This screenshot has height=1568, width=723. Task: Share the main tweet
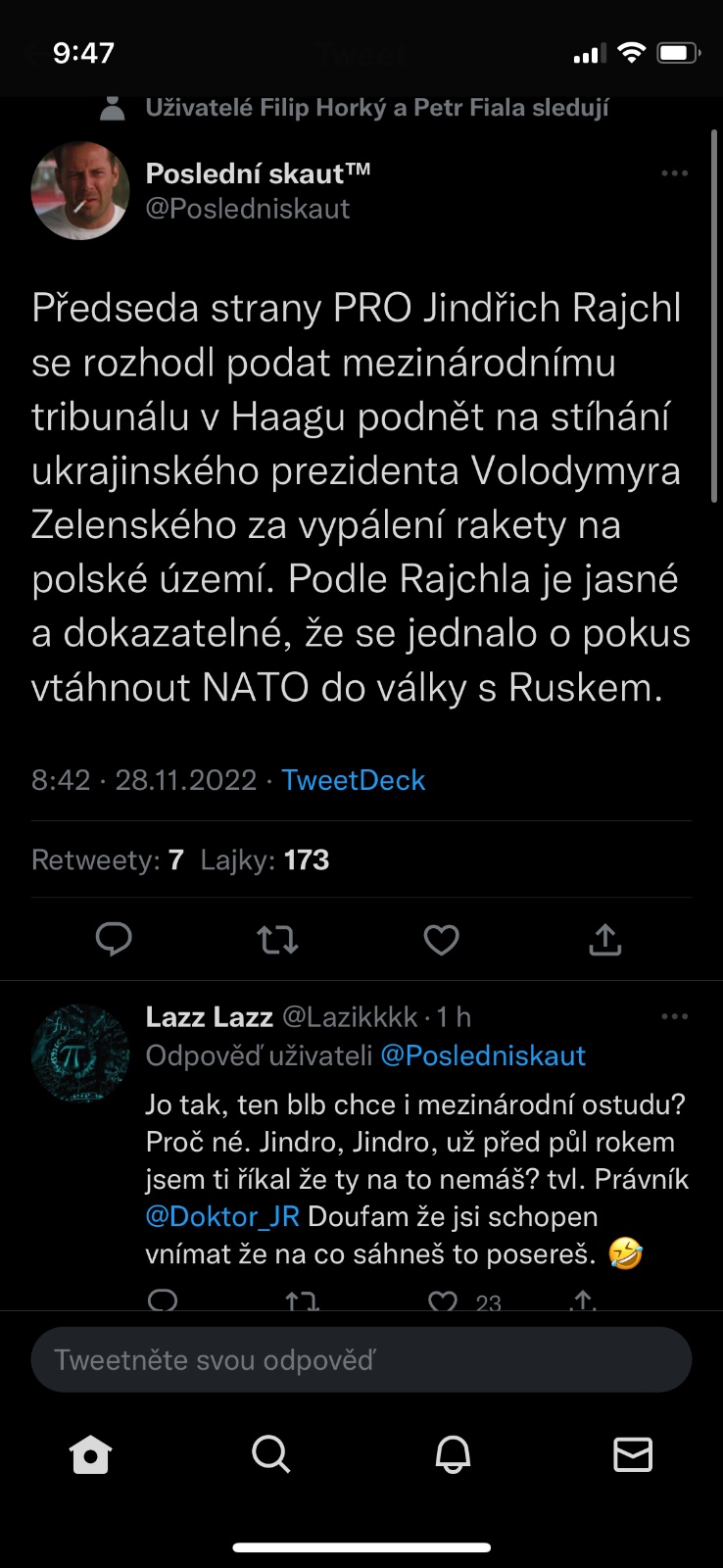[604, 939]
